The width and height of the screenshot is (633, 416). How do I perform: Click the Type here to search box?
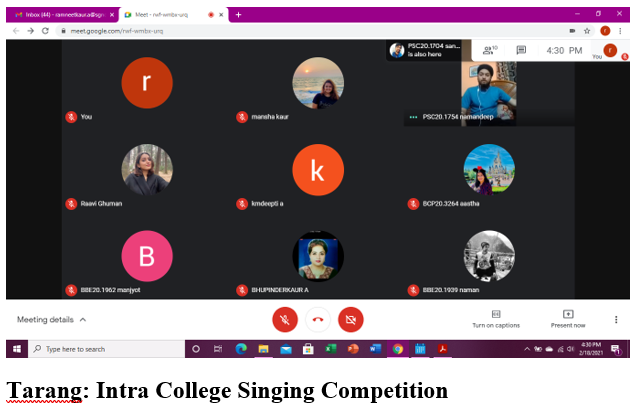107,349
